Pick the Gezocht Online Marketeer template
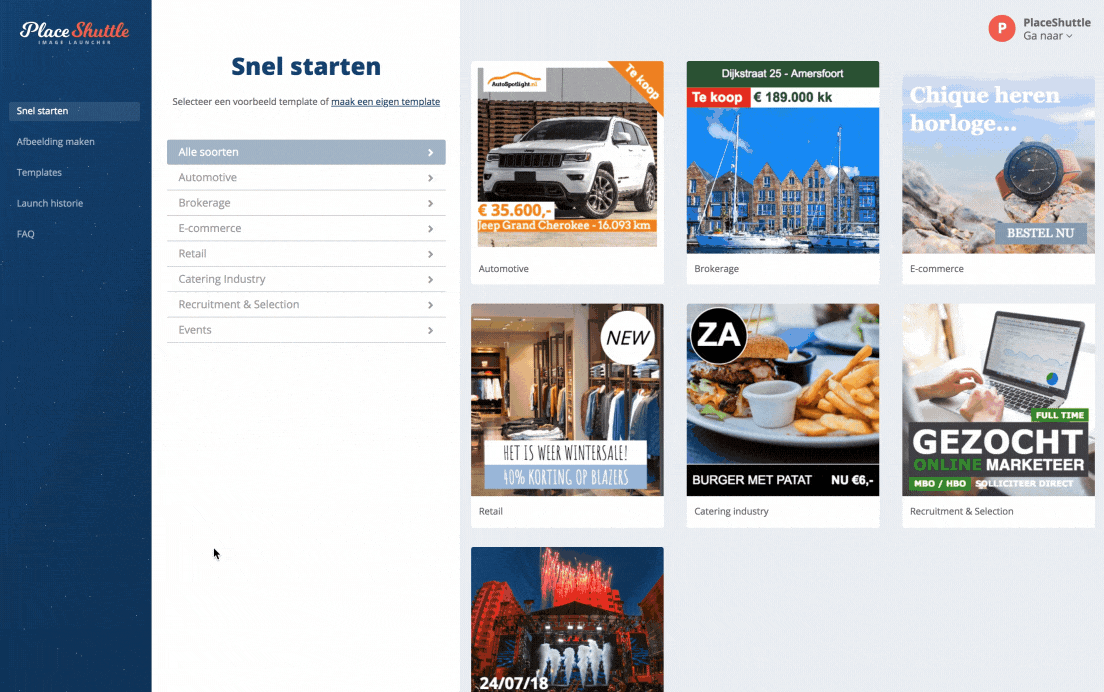1104x692 pixels. (998, 400)
